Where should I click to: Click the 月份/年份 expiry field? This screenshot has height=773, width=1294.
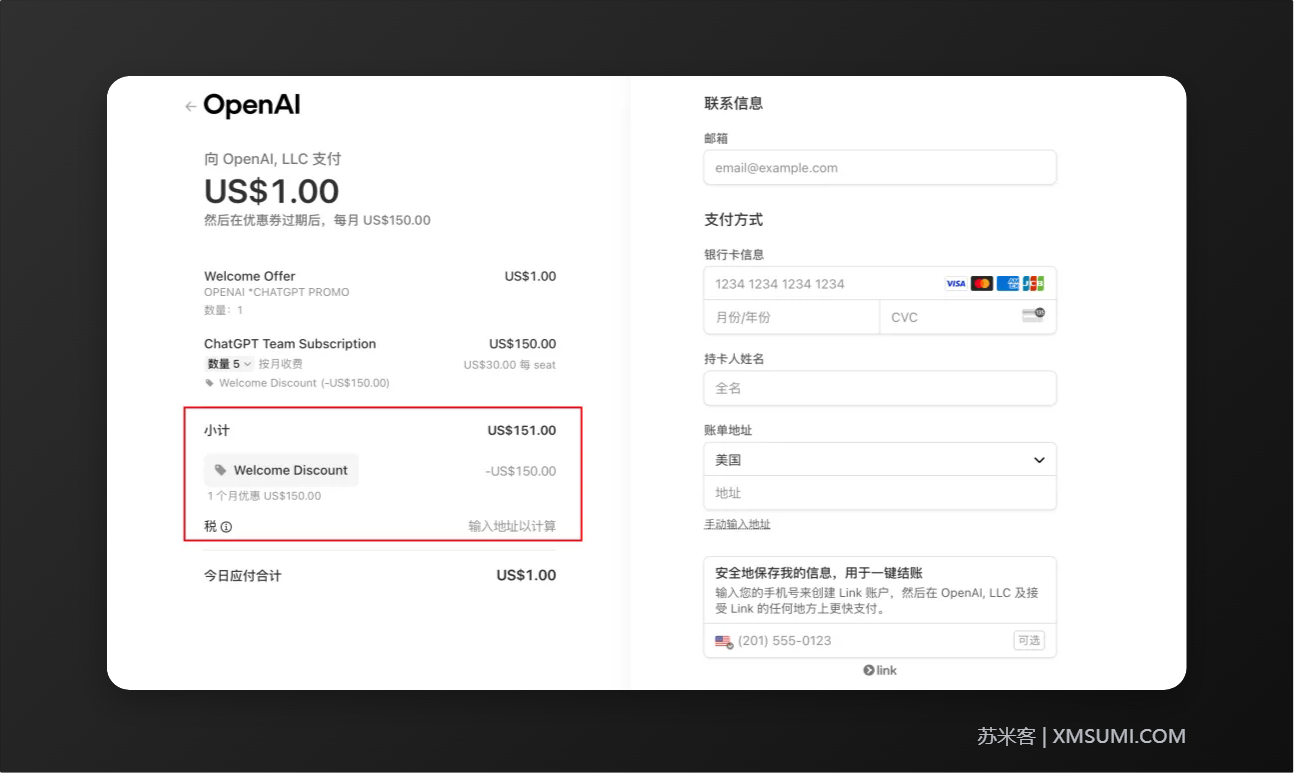(792, 317)
